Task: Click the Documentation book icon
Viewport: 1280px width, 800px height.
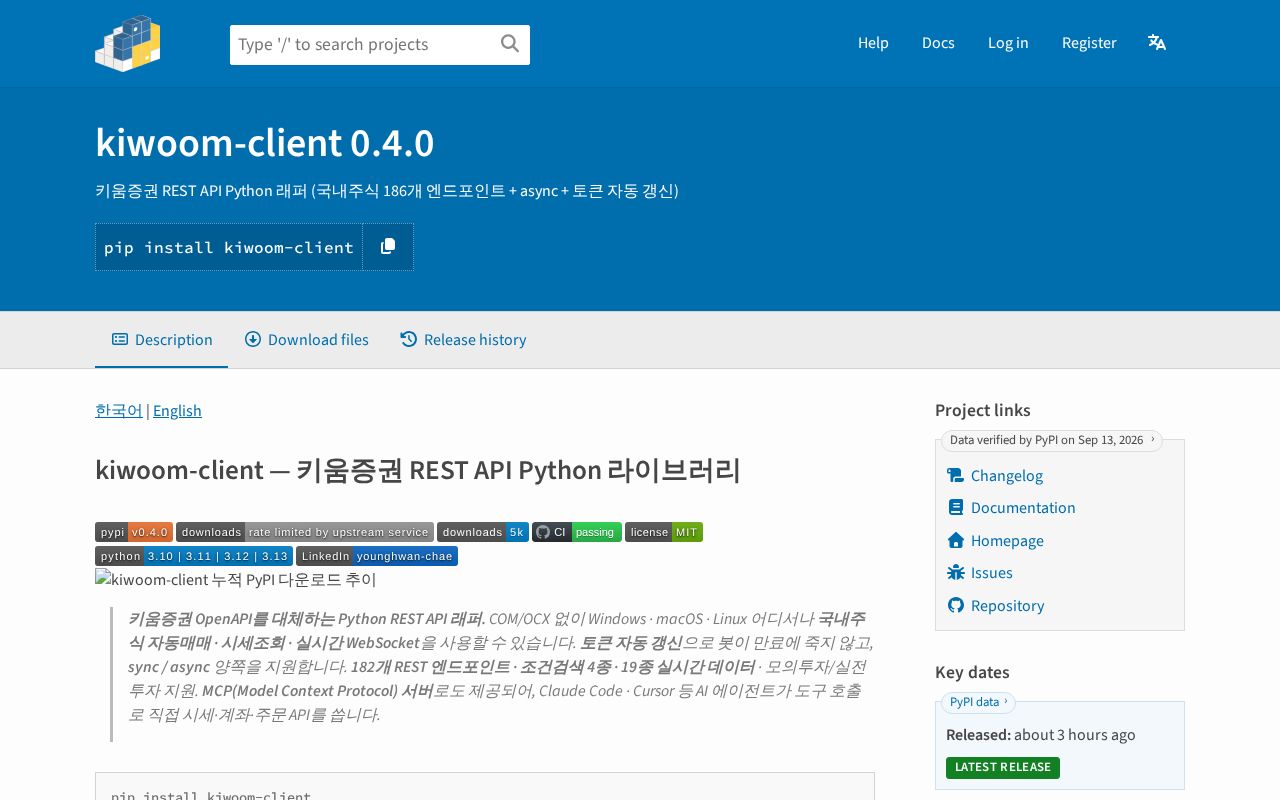Action: click(x=955, y=508)
